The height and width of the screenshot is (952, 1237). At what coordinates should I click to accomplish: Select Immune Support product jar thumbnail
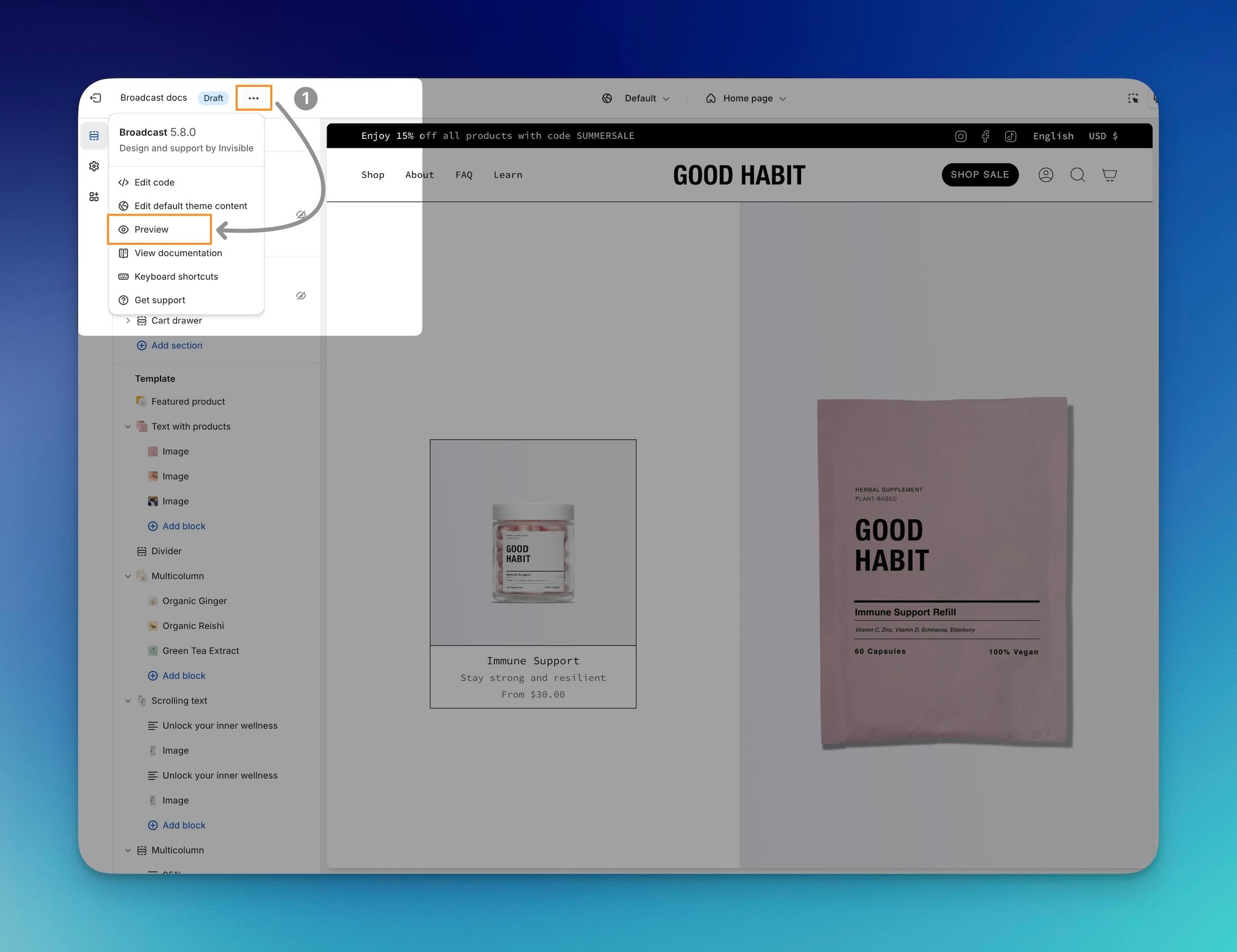point(533,553)
